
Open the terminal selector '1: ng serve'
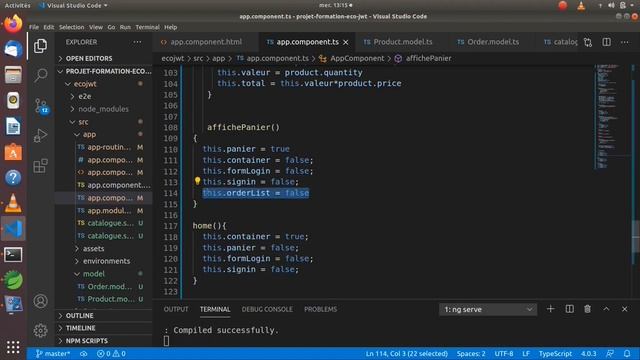[x=488, y=309]
